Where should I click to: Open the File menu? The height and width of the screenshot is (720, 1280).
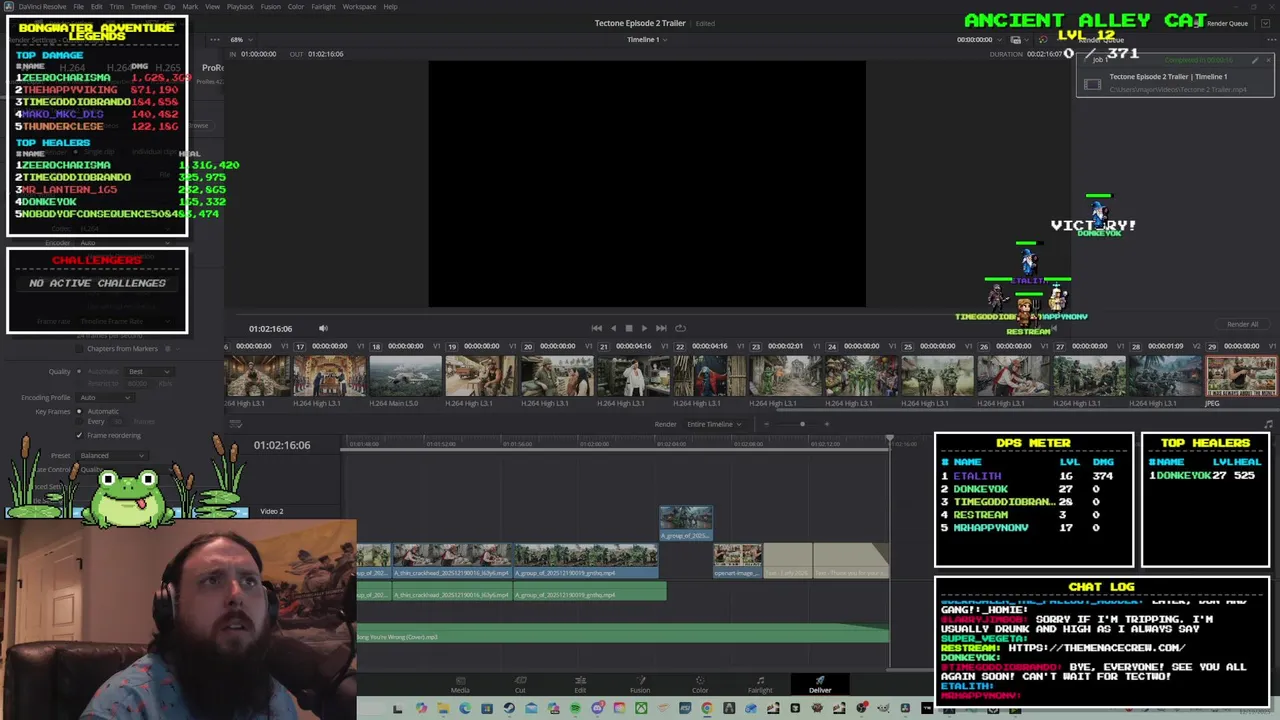pyautogui.click(x=78, y=6)
